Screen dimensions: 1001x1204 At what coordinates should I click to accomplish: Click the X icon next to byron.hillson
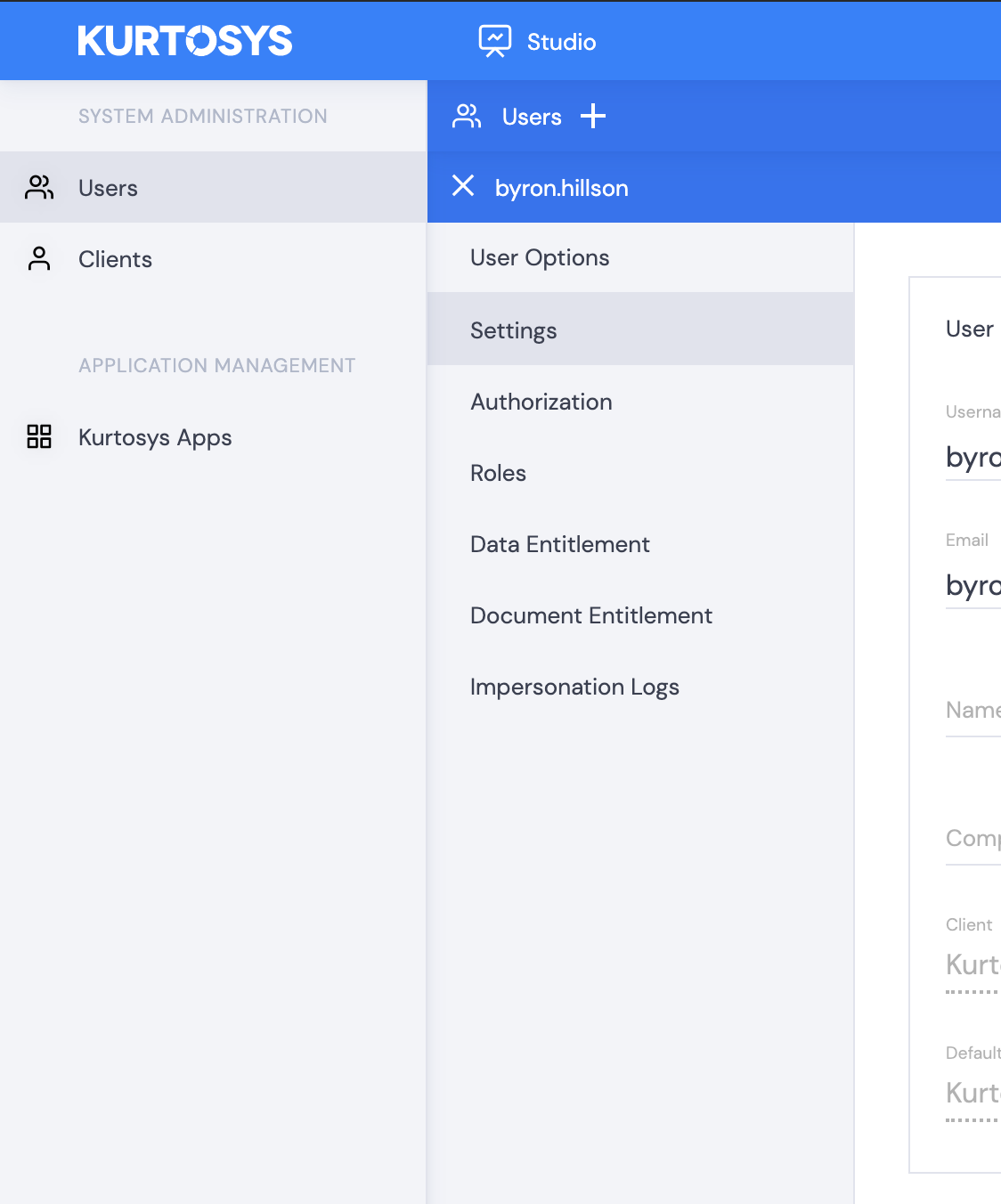463,187
